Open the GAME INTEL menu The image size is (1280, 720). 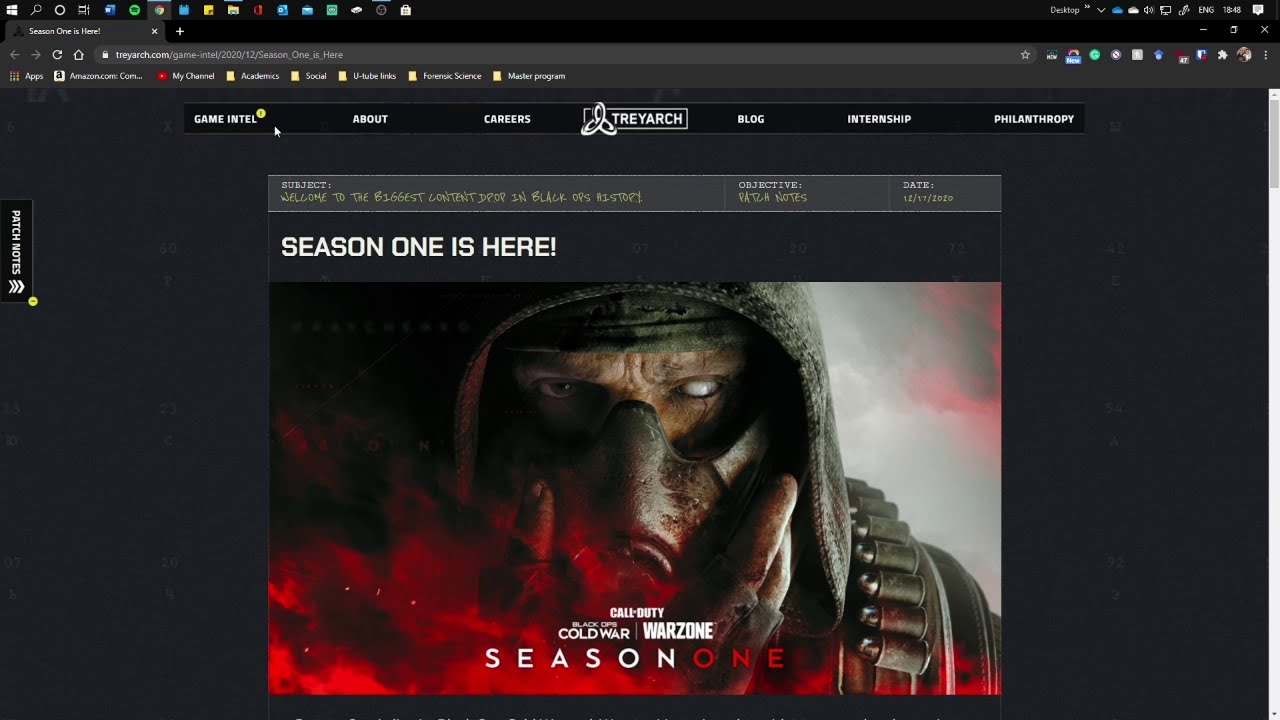click(225, 119)
